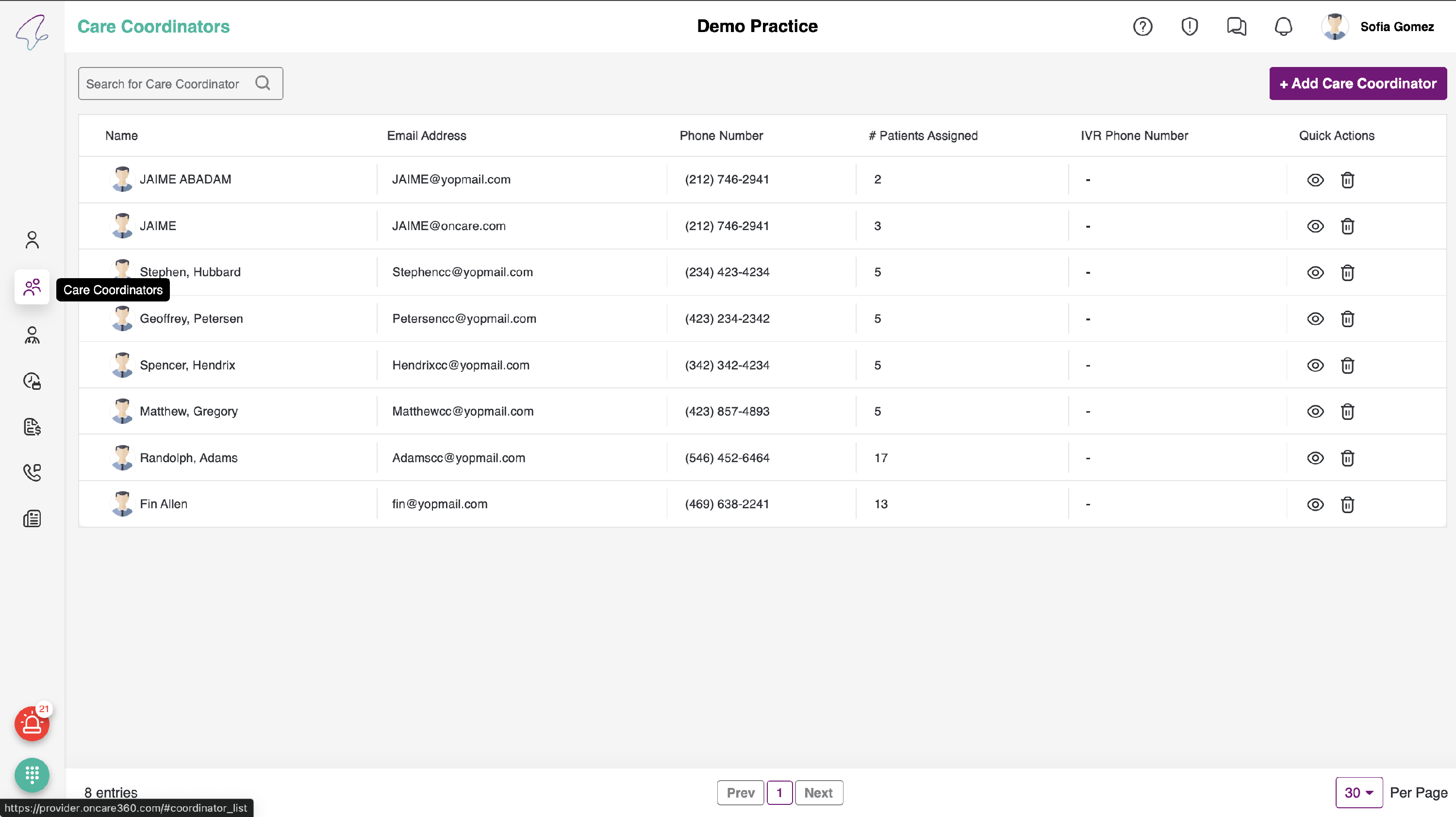Screen dimensions: 1456x817
Task: View Matthew, Gregory using eye icon
Action: pyautogui.click(x=1315, y=412)
